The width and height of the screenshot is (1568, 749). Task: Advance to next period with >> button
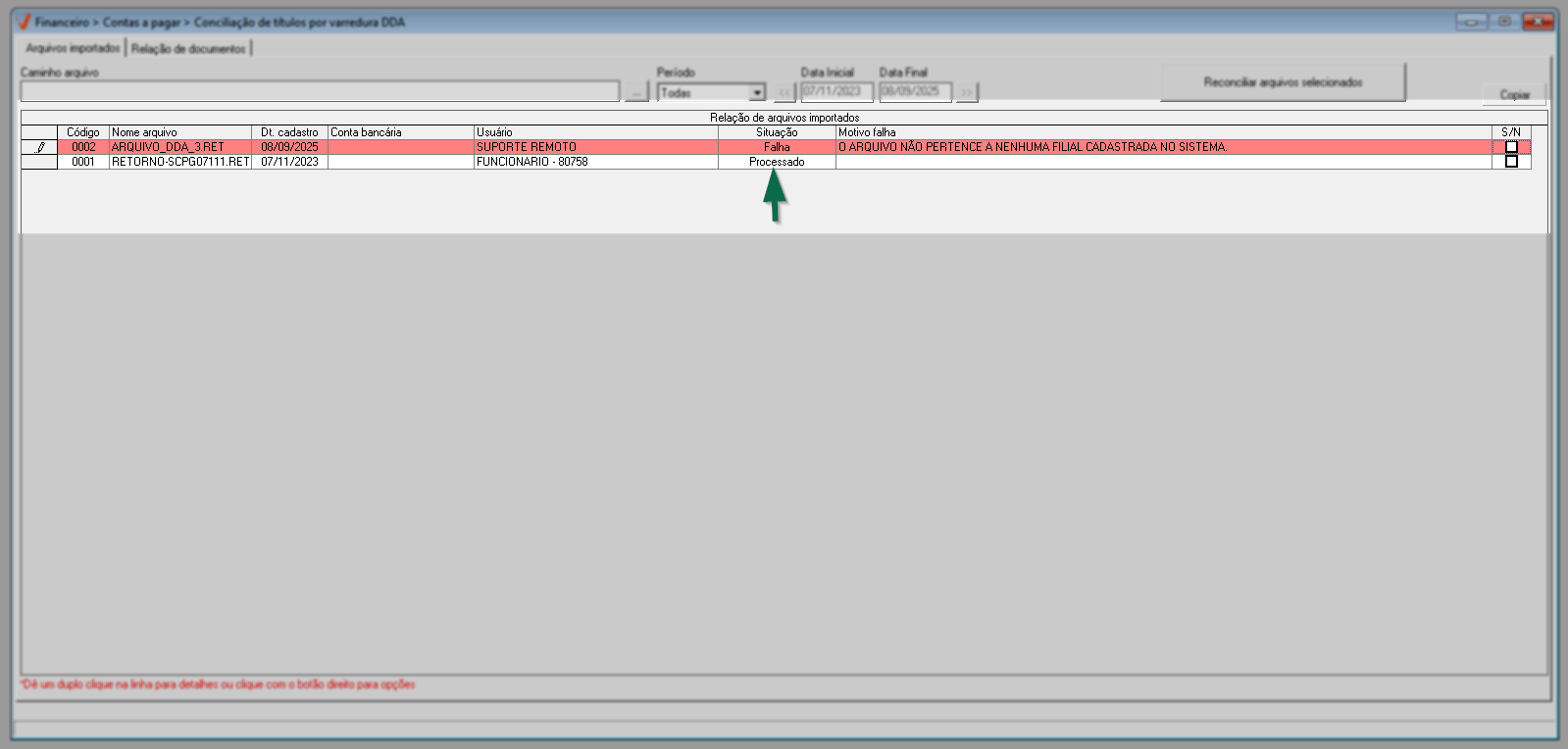pyautogui.click(x=967, y=92)
